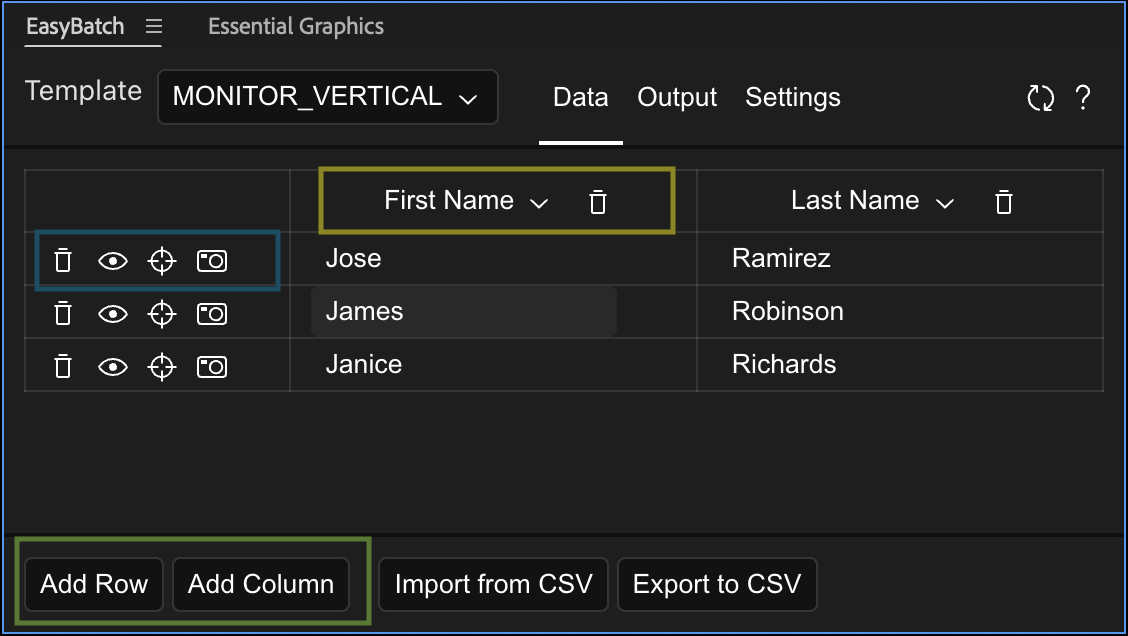The height and width of the screenshot is (636, 1128).
Task: Click the camera icon in James's row
Action: click(x=212, y=314)
